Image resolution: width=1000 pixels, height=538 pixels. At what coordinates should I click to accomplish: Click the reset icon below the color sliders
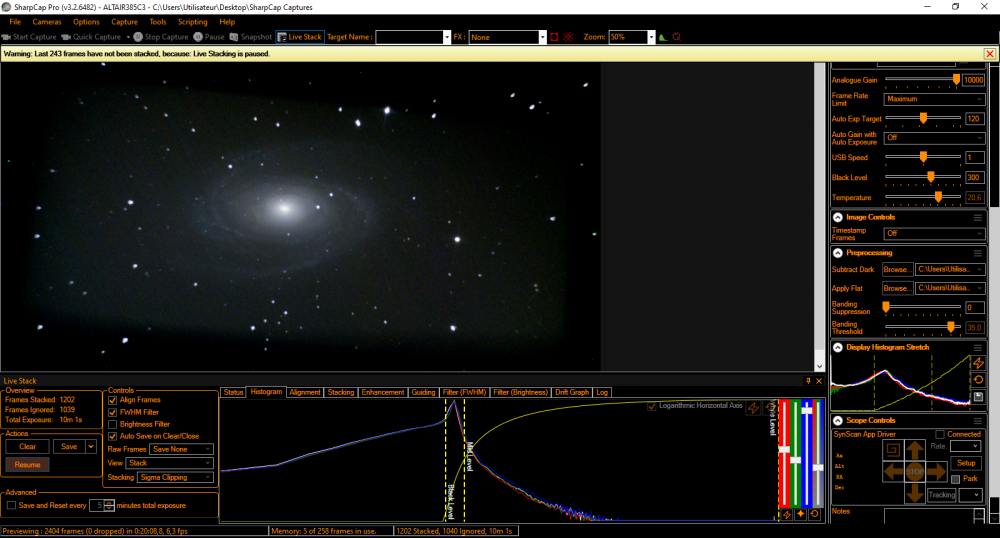[x=814, y=514]
